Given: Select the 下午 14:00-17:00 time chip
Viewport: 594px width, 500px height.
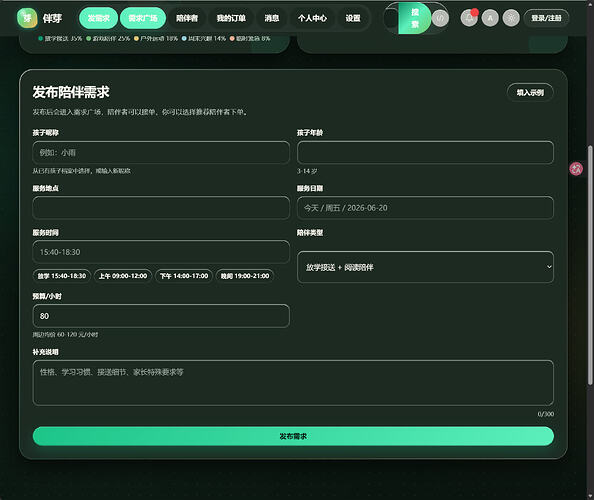Looking at the screenshot, I should pos(184,276).
